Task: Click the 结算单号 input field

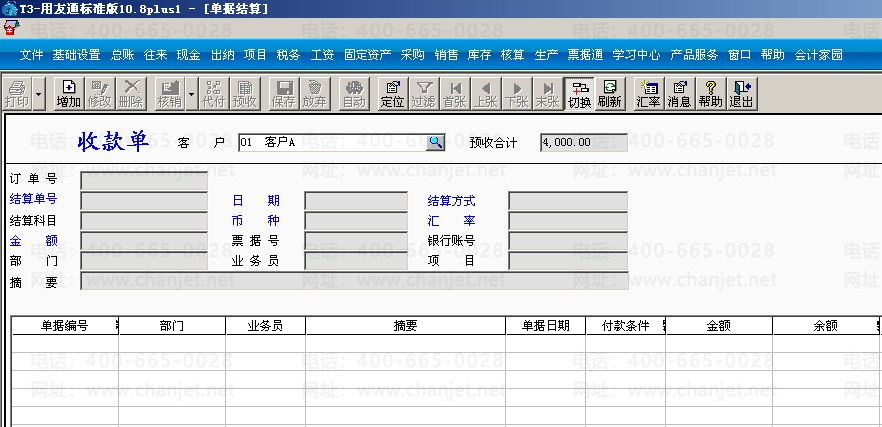Action: (144, 200)
